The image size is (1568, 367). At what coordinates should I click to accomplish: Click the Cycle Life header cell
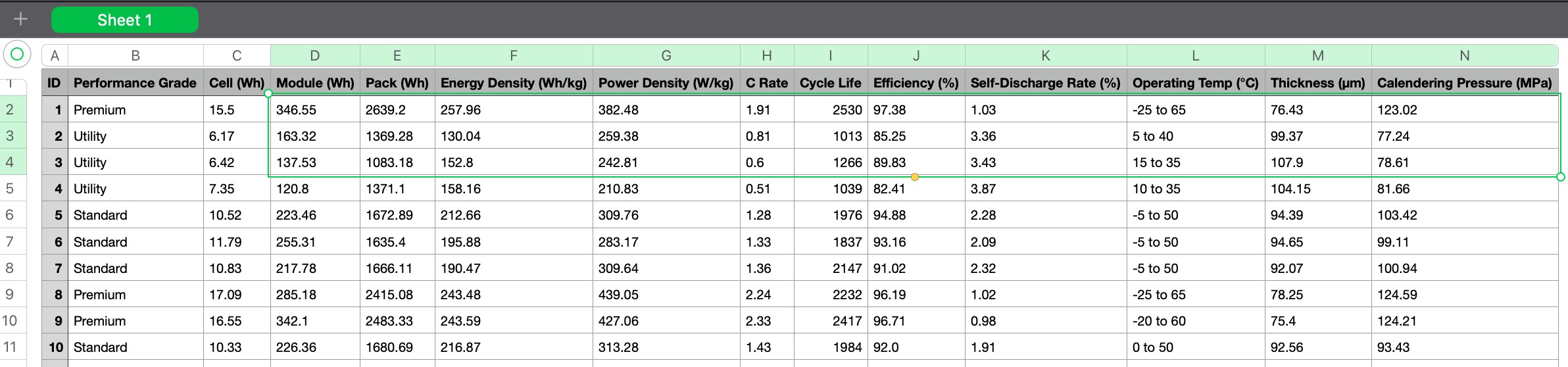[831, 83]
